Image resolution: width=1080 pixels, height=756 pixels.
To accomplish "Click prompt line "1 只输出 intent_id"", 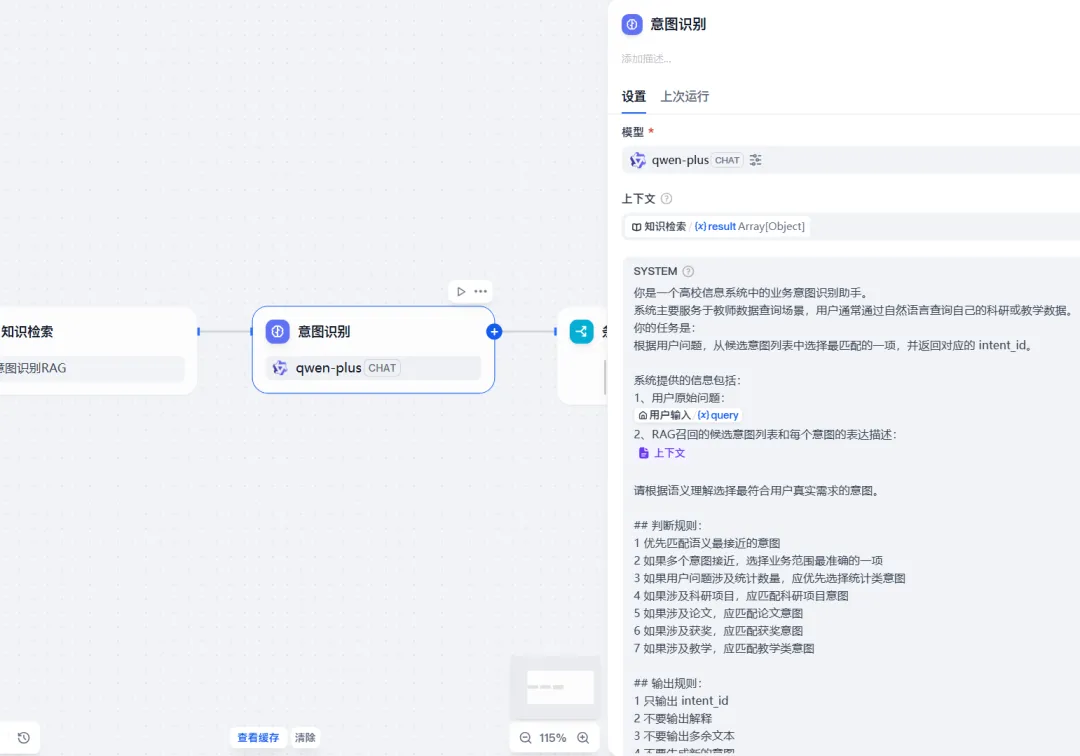I will coord(681,701).
